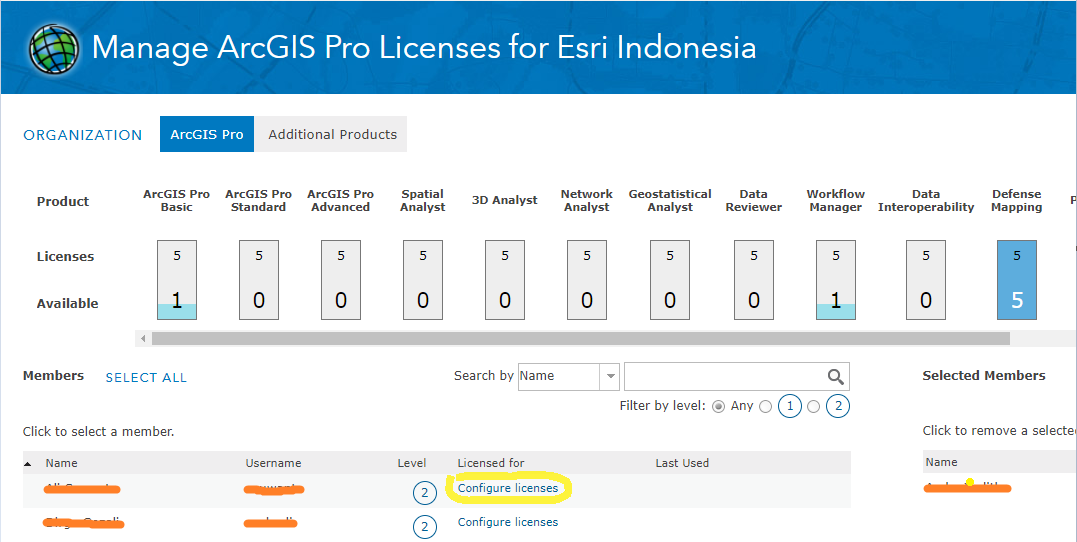Screen dimensions: 1077x542
Task: Click 3D Analyst license bar
Action: pos(505,280)
